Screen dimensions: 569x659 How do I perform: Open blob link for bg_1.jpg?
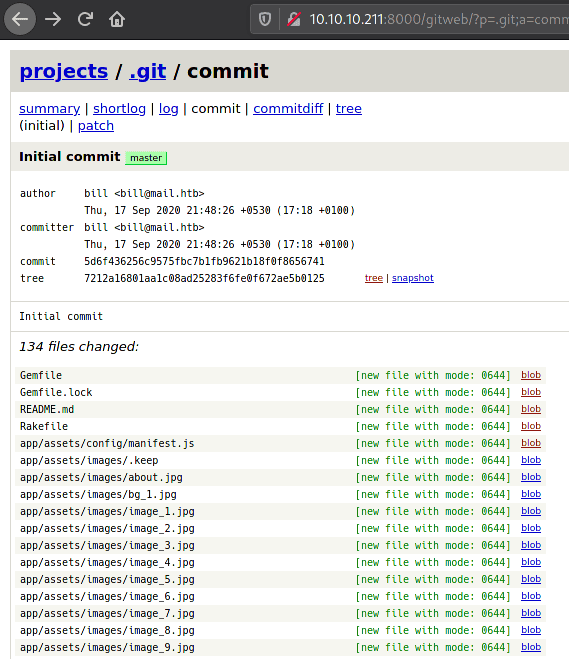point(531,494)
